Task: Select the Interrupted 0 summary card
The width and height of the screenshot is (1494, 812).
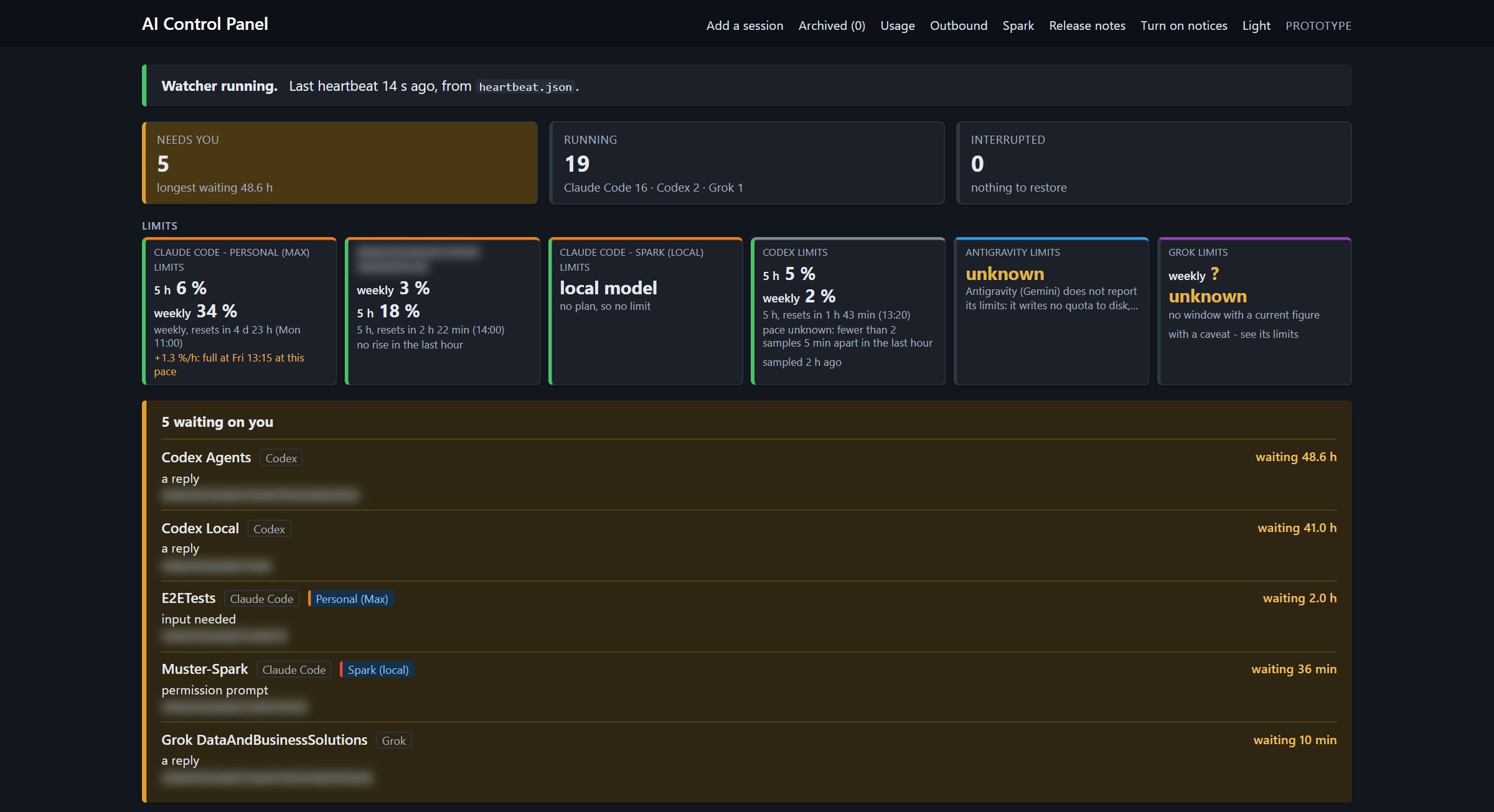Action: [x=1153, y=163]
